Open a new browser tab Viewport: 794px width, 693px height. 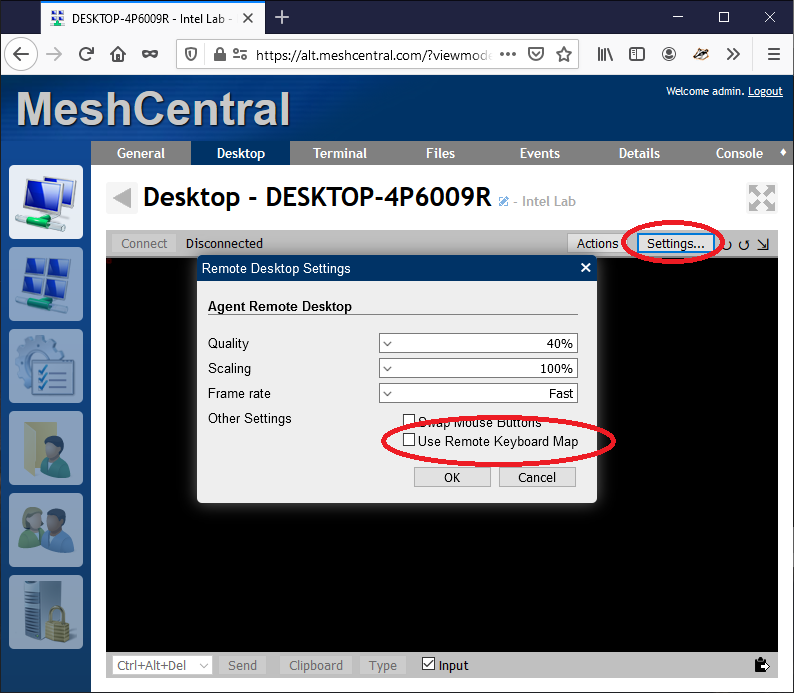click(x=282, y=18)
